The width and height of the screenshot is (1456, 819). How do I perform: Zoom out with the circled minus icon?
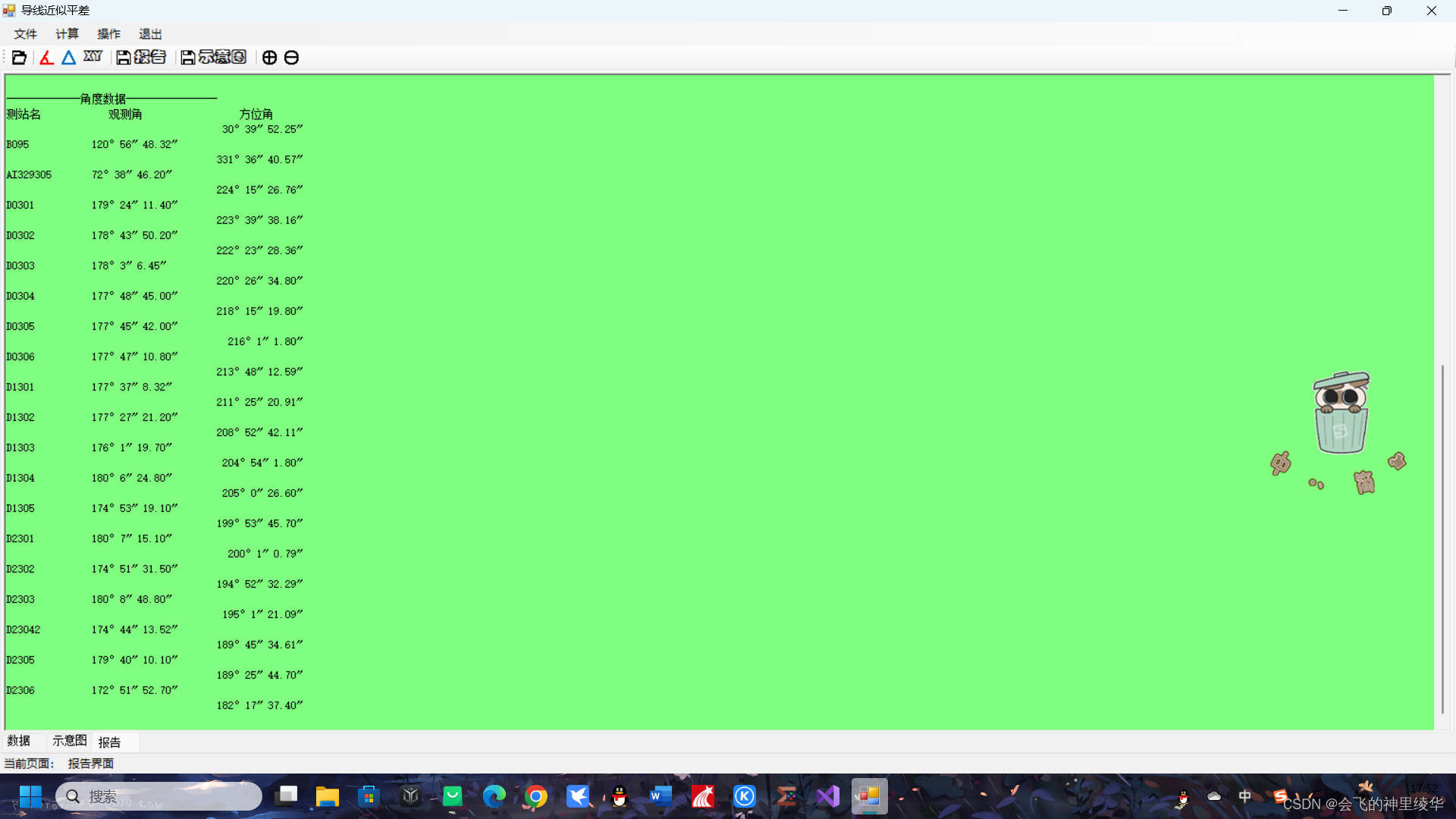pyautogui.click(x=291, y=58)
